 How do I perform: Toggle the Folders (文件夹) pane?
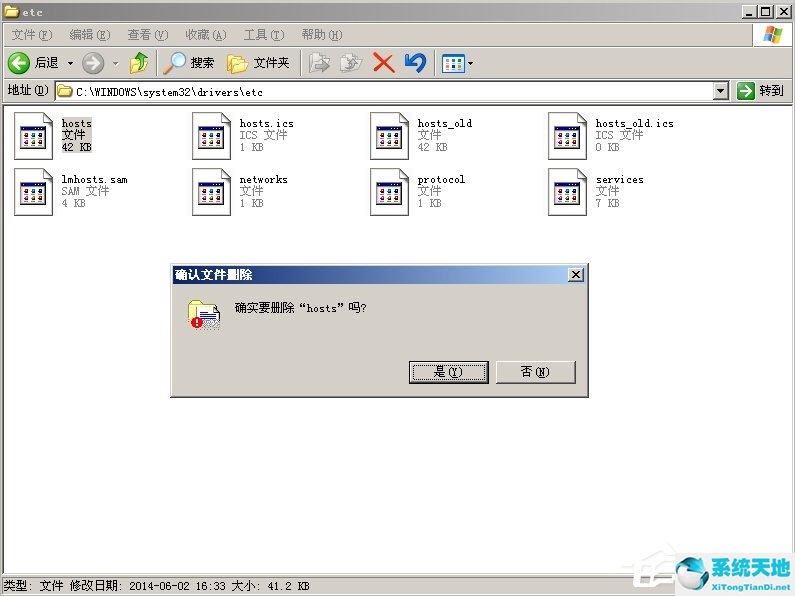tap(258, 63)
